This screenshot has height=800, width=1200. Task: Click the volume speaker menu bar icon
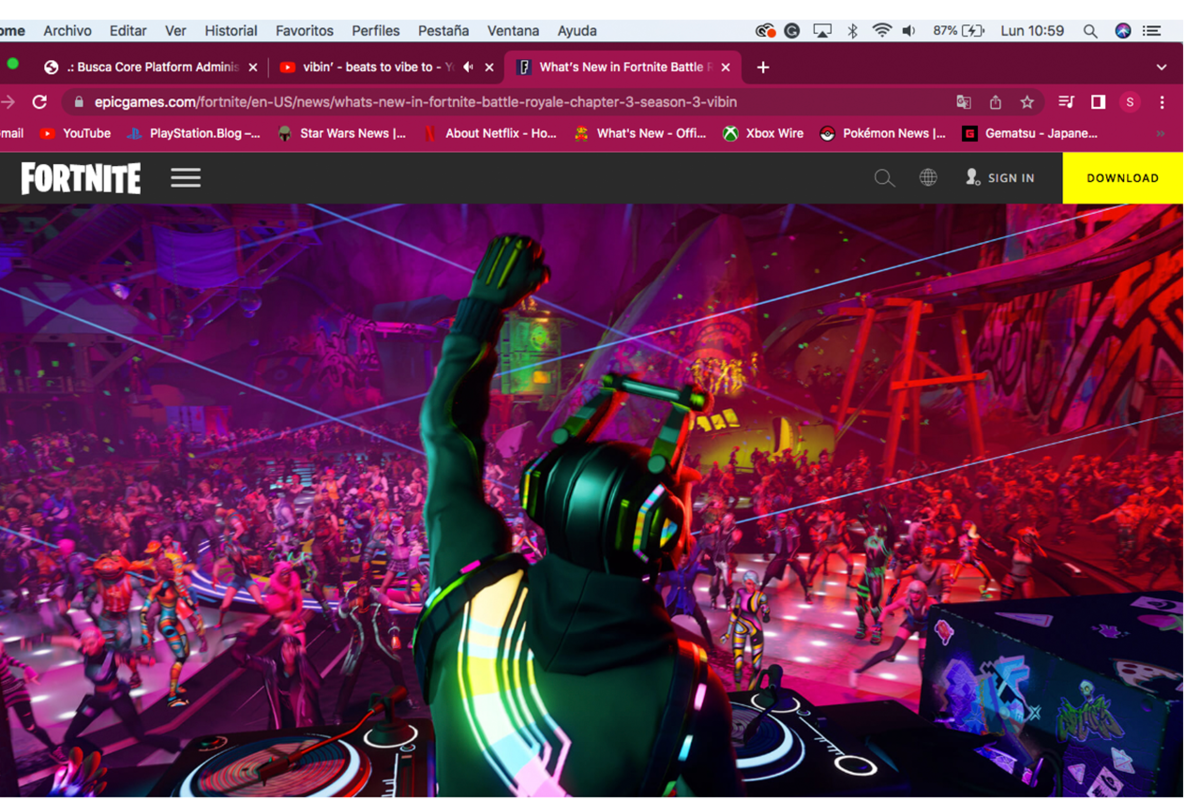(x=909, y=31)
